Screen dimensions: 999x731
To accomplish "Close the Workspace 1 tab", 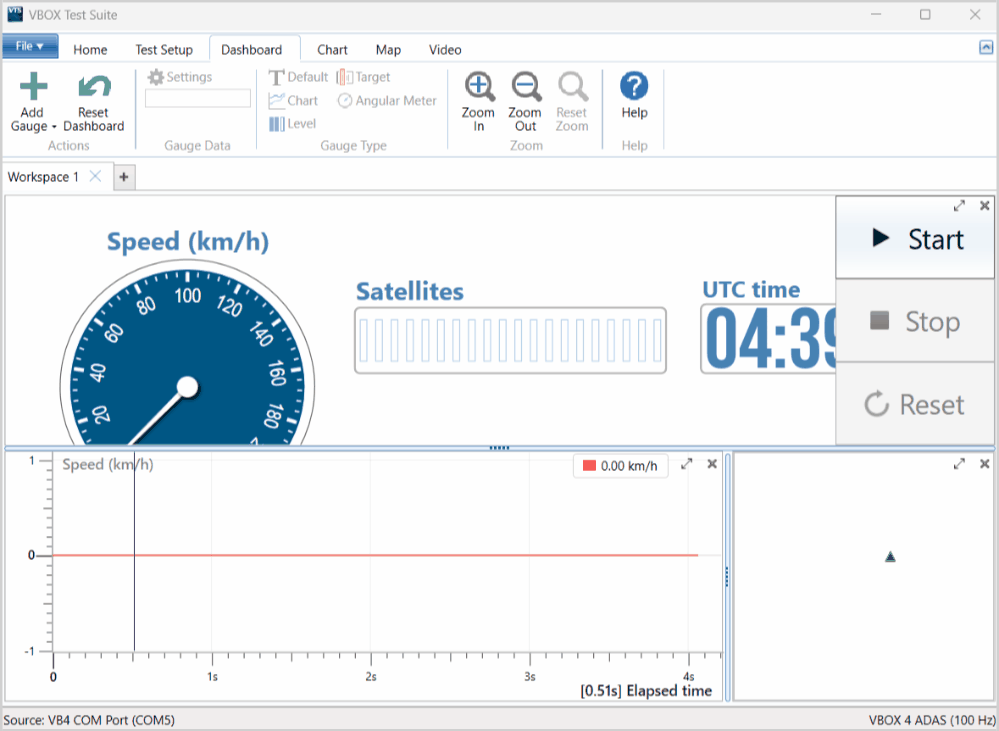I will [95, 176].
